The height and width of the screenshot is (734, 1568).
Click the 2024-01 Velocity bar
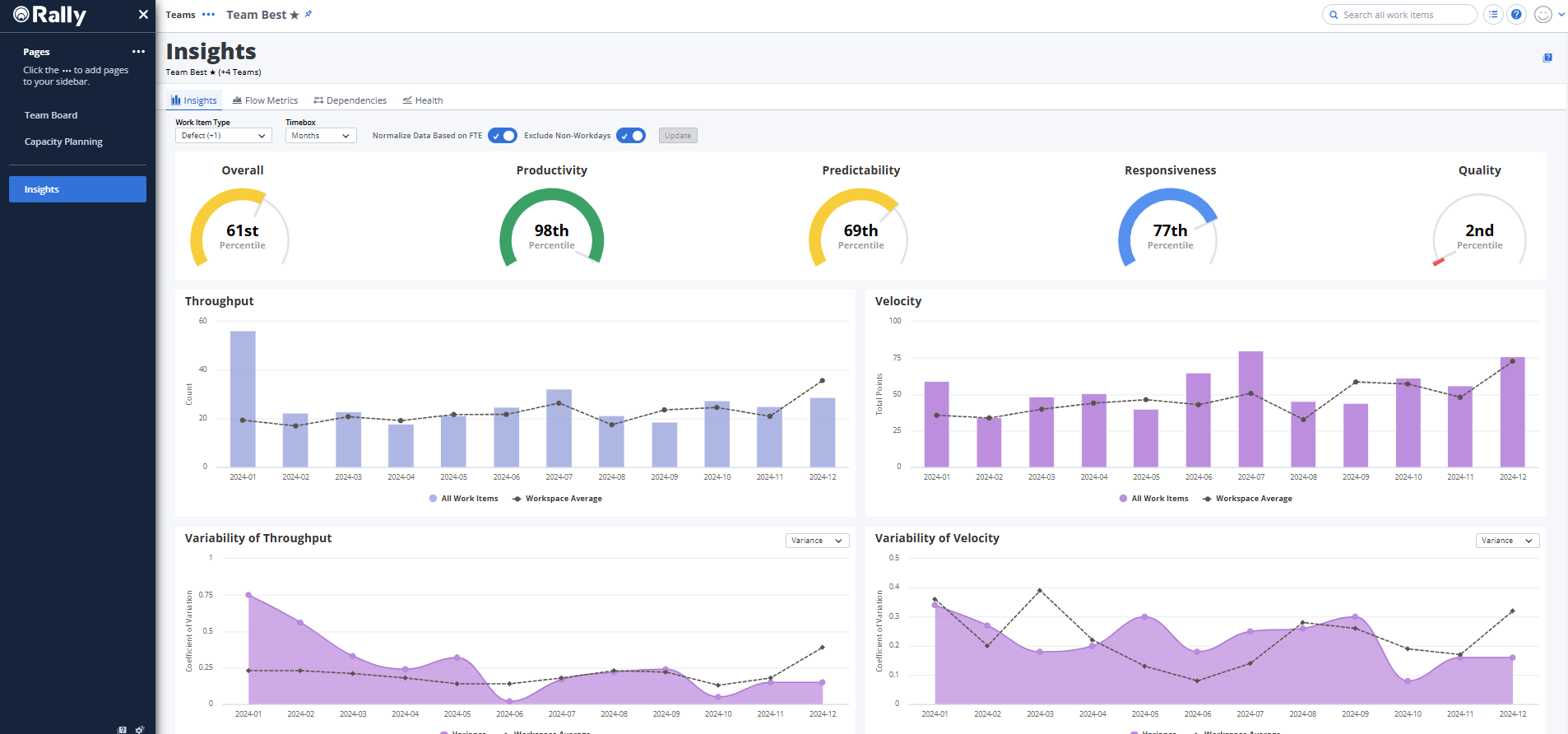click(x=936, y=425)
